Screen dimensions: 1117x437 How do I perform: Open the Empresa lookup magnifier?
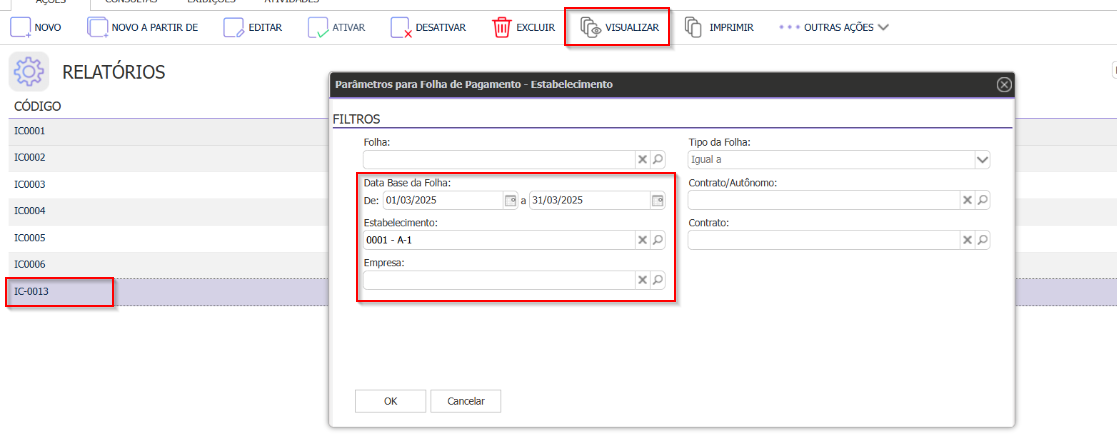click(x=658, y=281)
